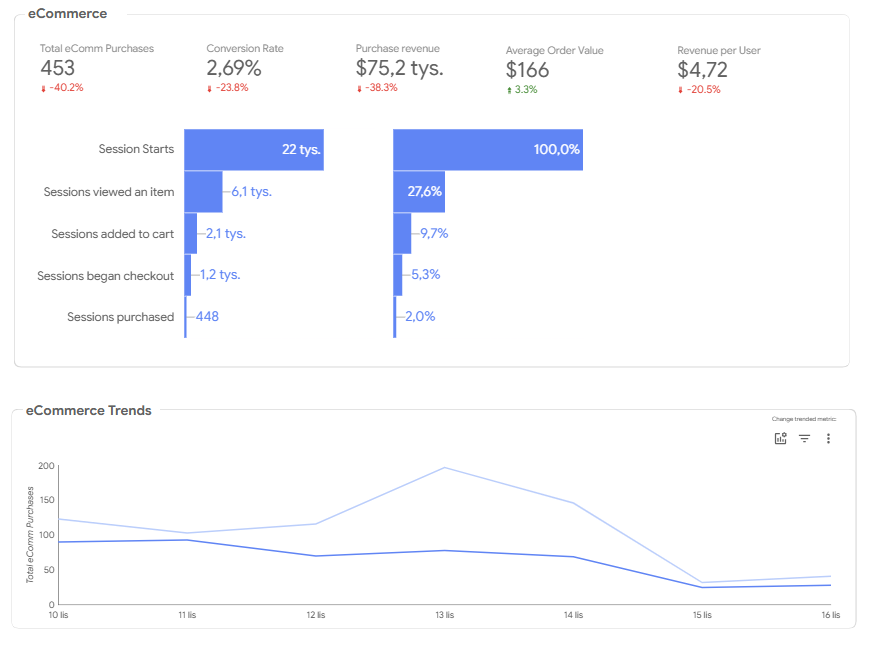Click the trend line peak at 13 lis
This screenshot has width=873, height=665.
point(444,468)
